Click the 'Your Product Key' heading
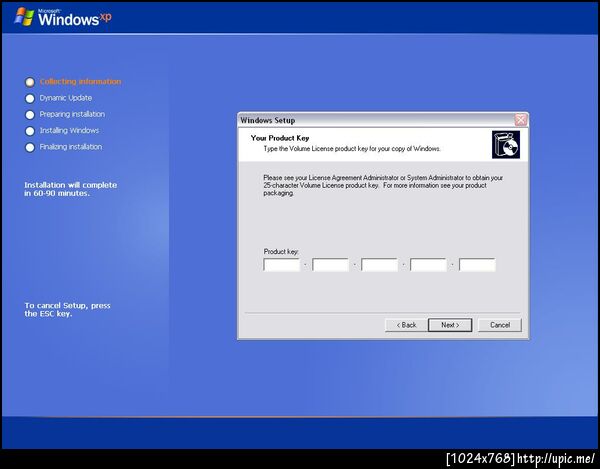This screenshot has height=469, width=600. [280, 138]
